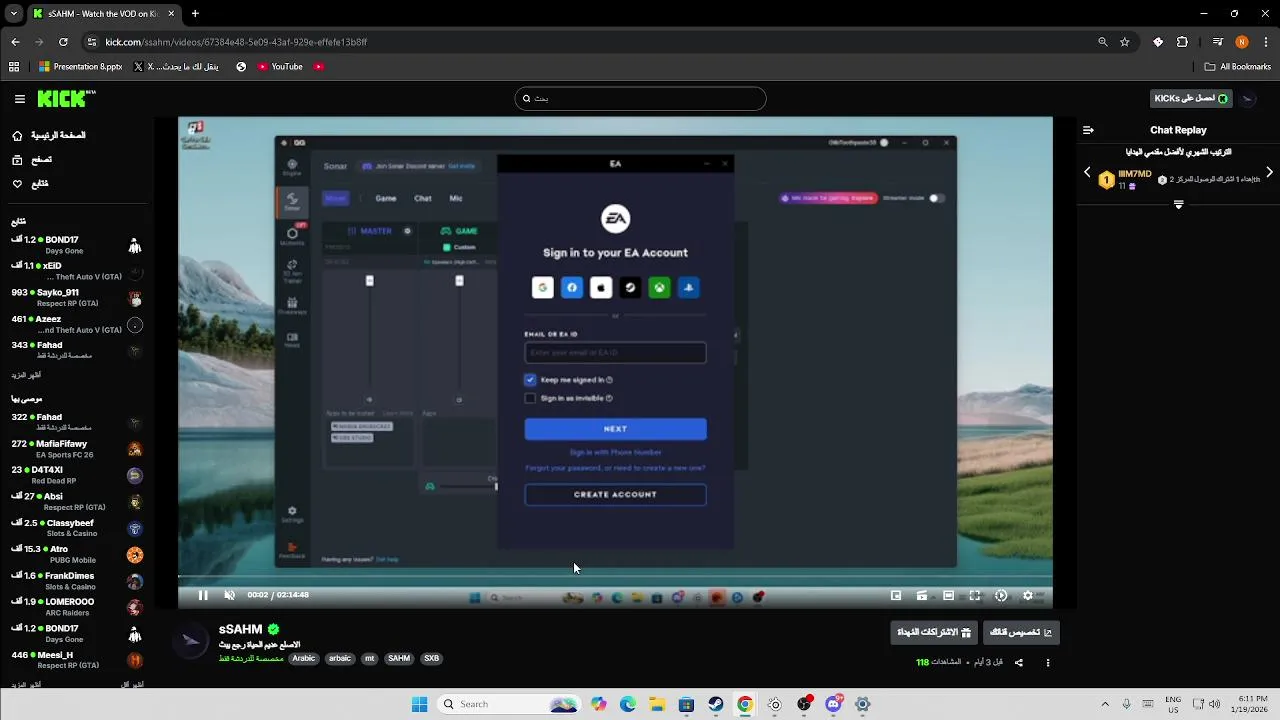Open the three-dot more options menu
Screen dimensions: 1280x720
coord(1048,662)
